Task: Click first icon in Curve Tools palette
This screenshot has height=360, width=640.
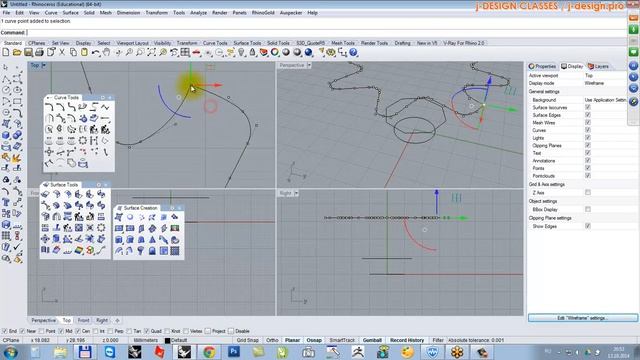Action: tap(49, 107)
